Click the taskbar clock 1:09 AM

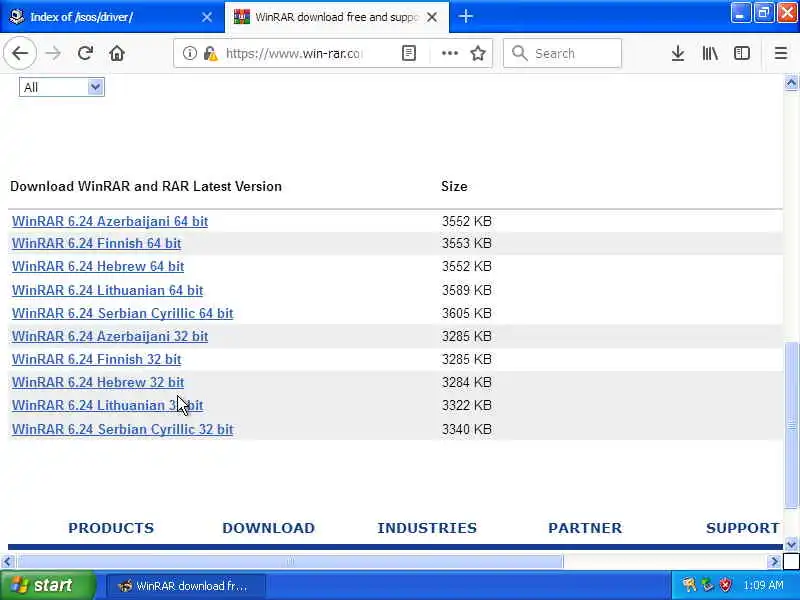(x=763, y=585)
